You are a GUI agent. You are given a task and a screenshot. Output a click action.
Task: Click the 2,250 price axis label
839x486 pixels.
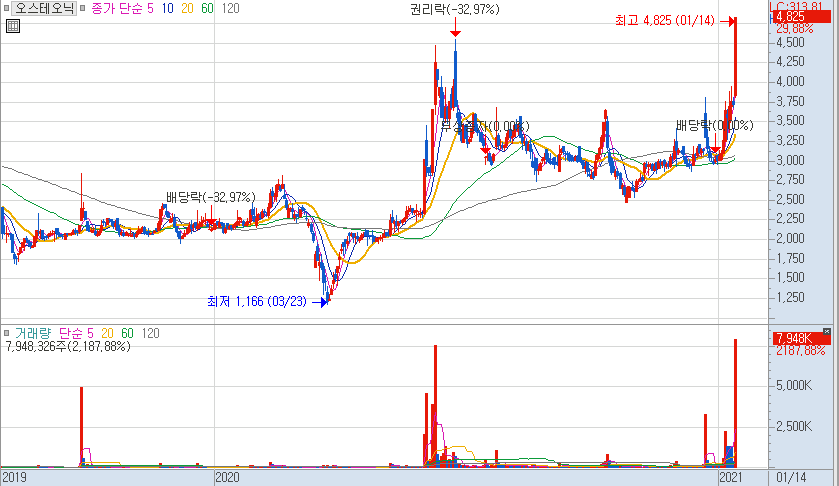click(790, 218)
